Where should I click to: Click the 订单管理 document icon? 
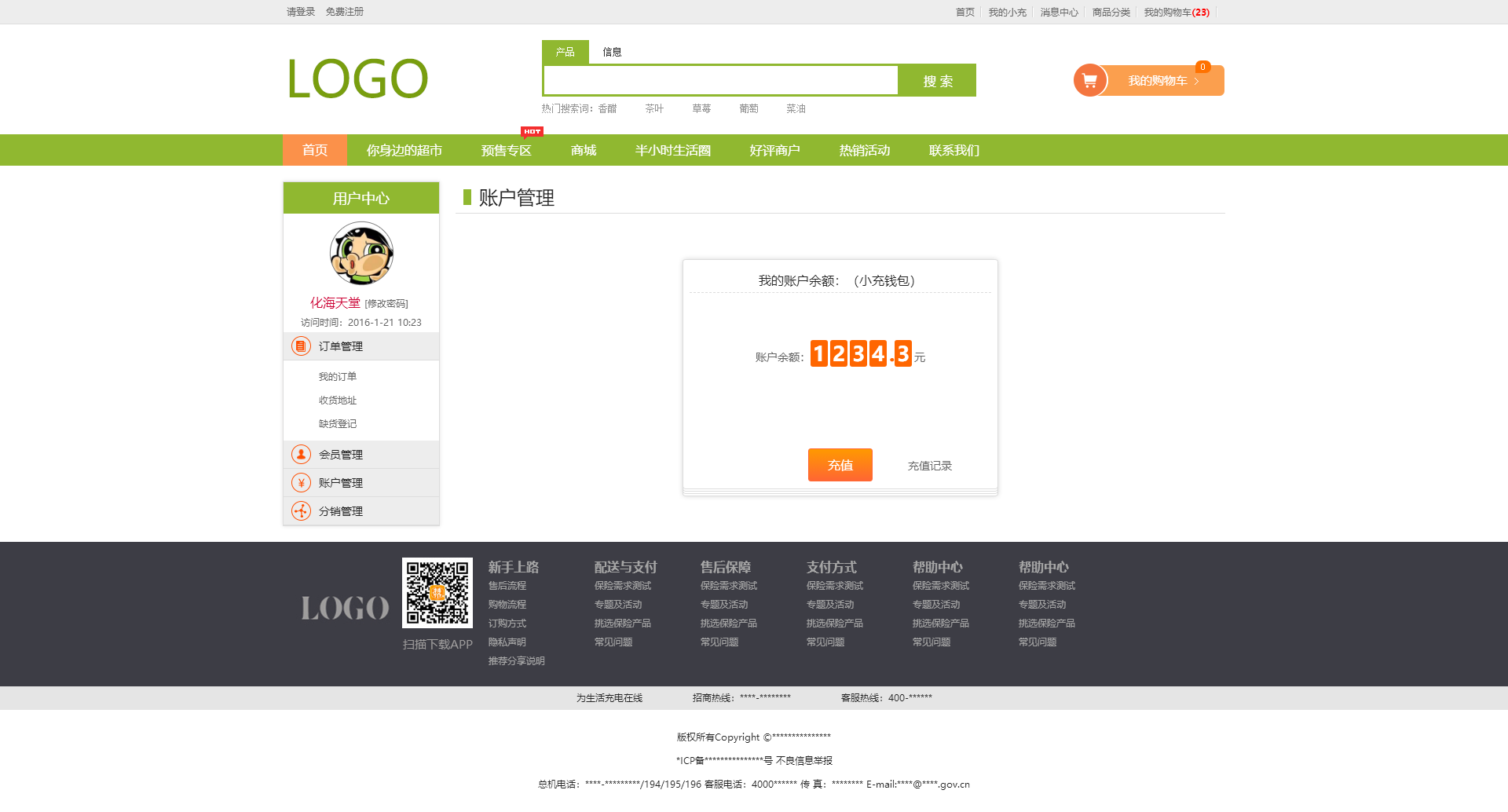301,346
